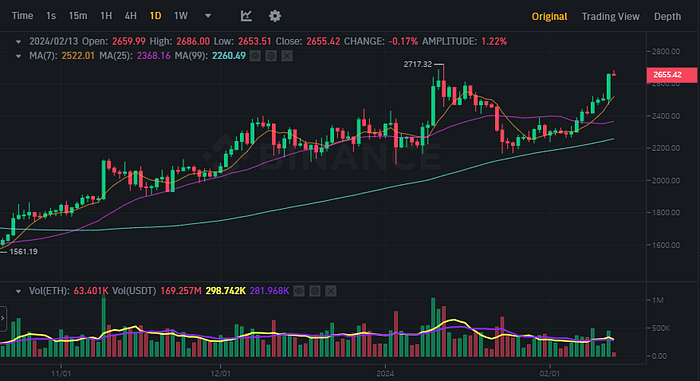This screenshot has height=381, width=700.
Task: Click the Open value 2659.99
Action: 129,42
